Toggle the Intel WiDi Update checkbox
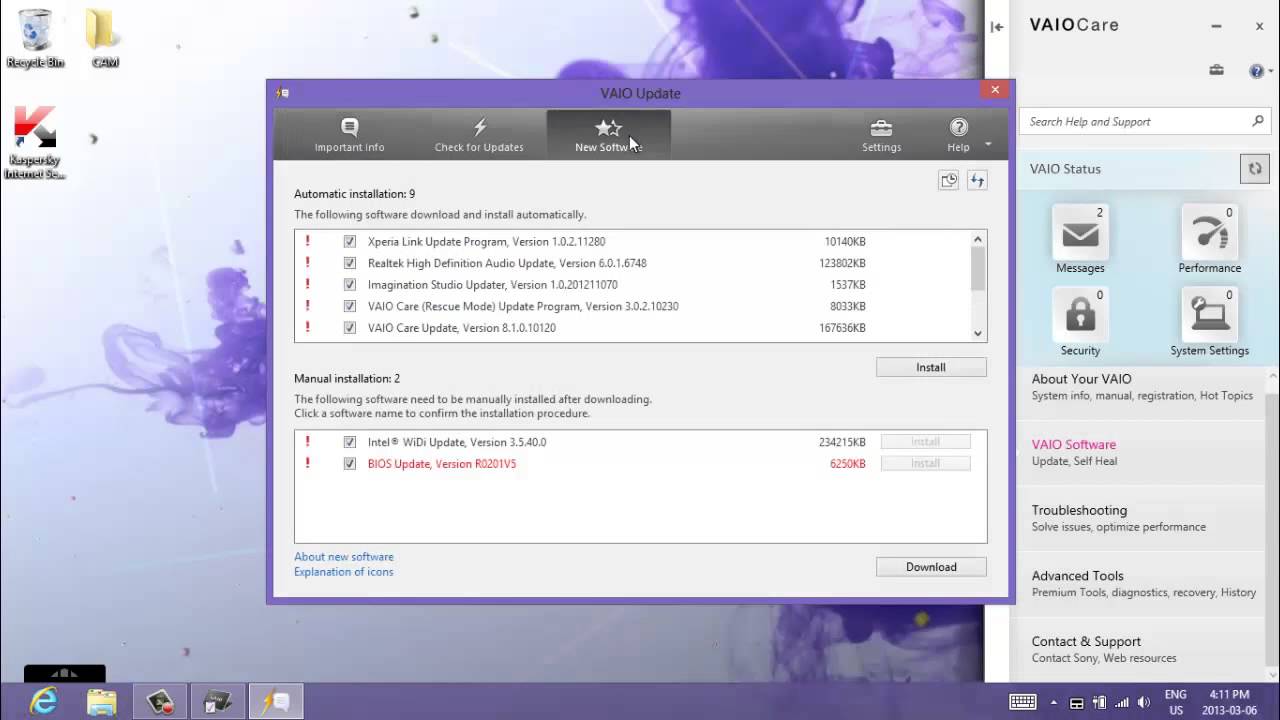 click(350, 442)
